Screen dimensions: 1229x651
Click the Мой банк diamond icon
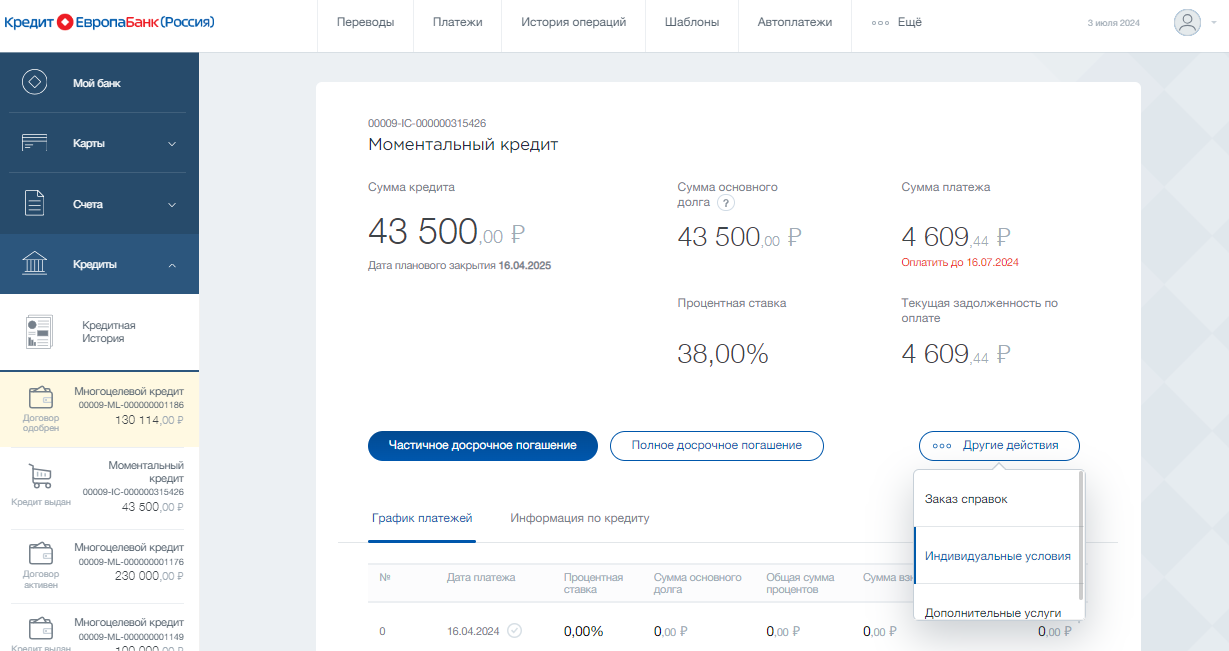pyautogui.click(x=35, y=83)
